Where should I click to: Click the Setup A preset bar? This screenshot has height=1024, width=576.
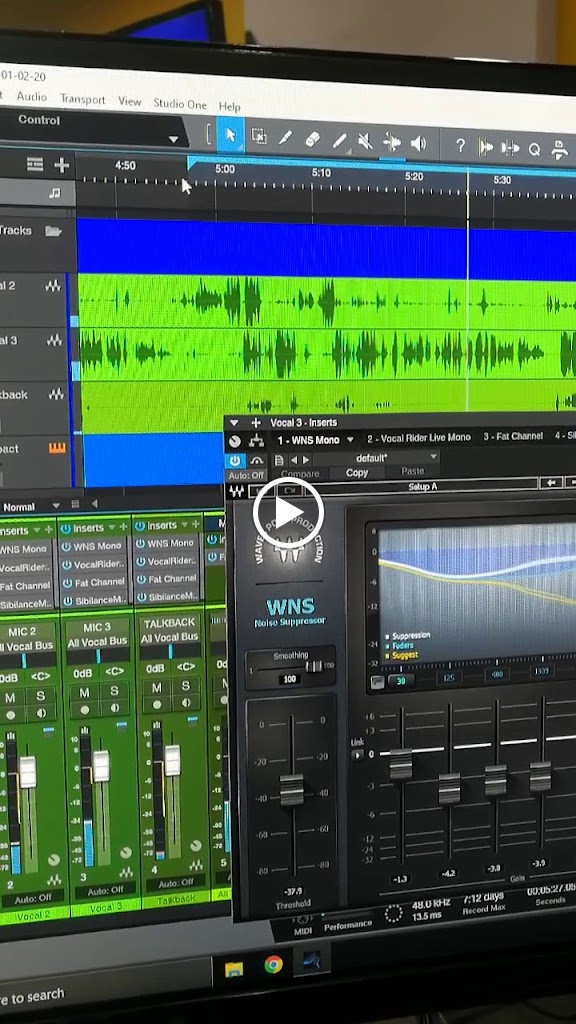point(422,487)
